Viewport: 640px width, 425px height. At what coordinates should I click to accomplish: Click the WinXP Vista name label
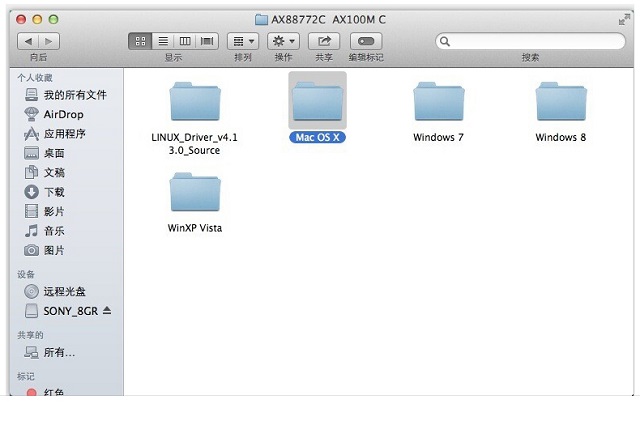click(x=195, y=228)
